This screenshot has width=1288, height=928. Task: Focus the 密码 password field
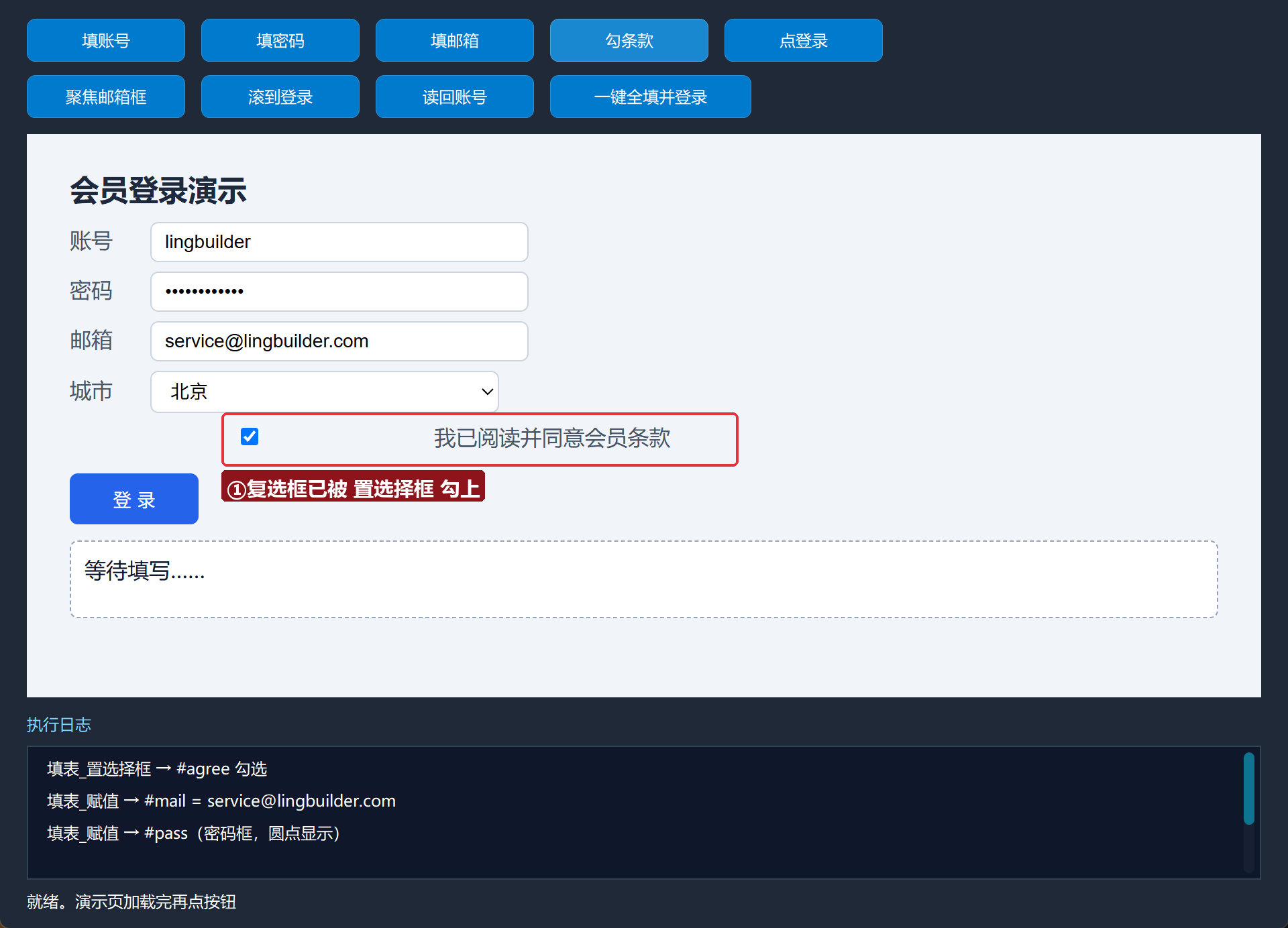339,292
